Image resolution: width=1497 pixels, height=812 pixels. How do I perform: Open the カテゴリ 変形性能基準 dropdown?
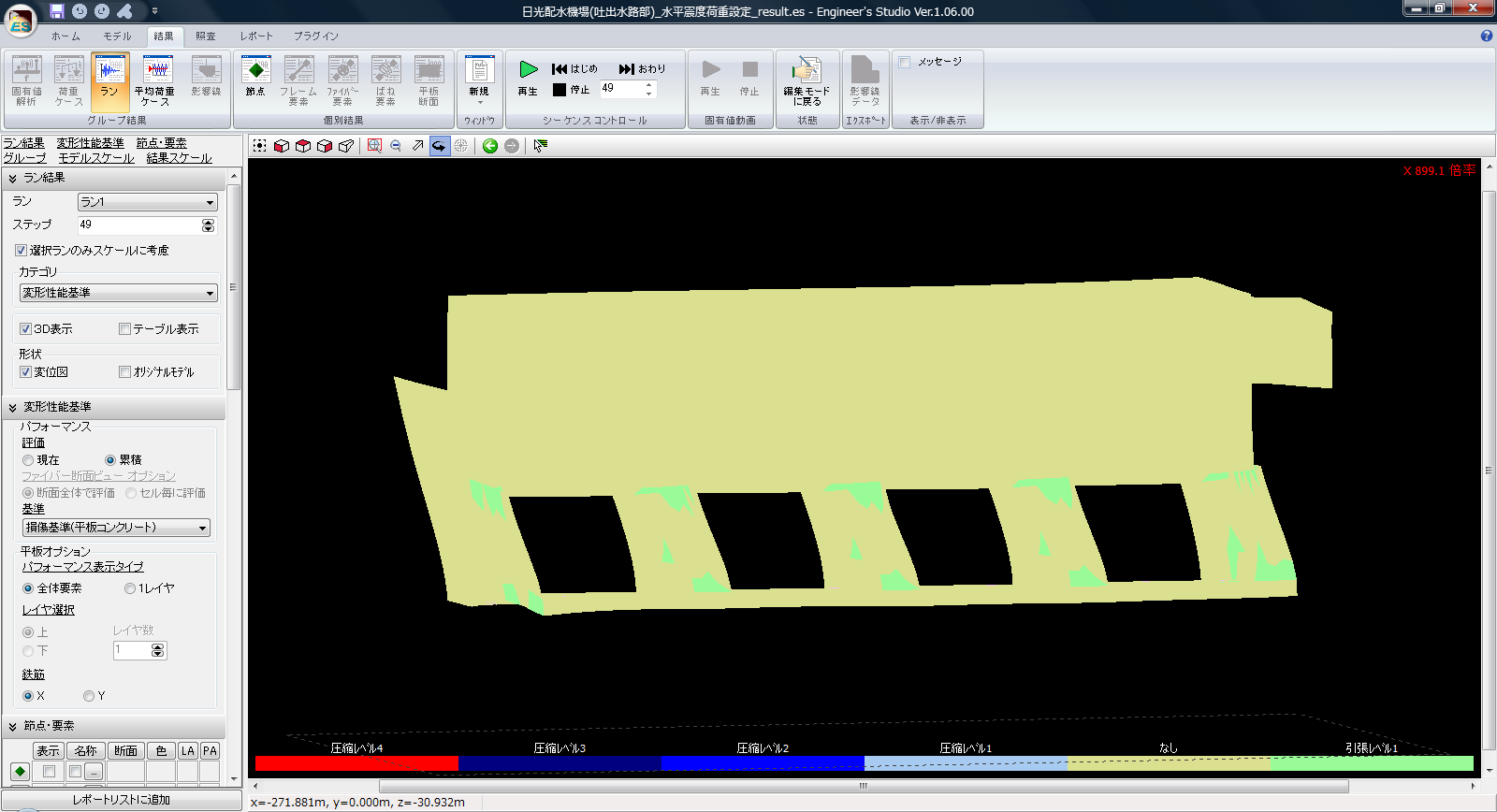118,293
